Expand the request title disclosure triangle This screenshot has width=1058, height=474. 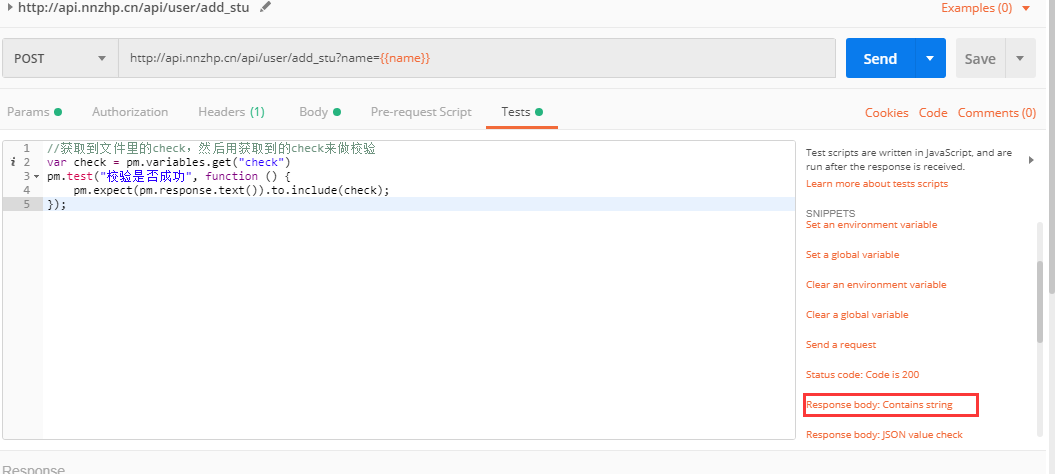10,8
